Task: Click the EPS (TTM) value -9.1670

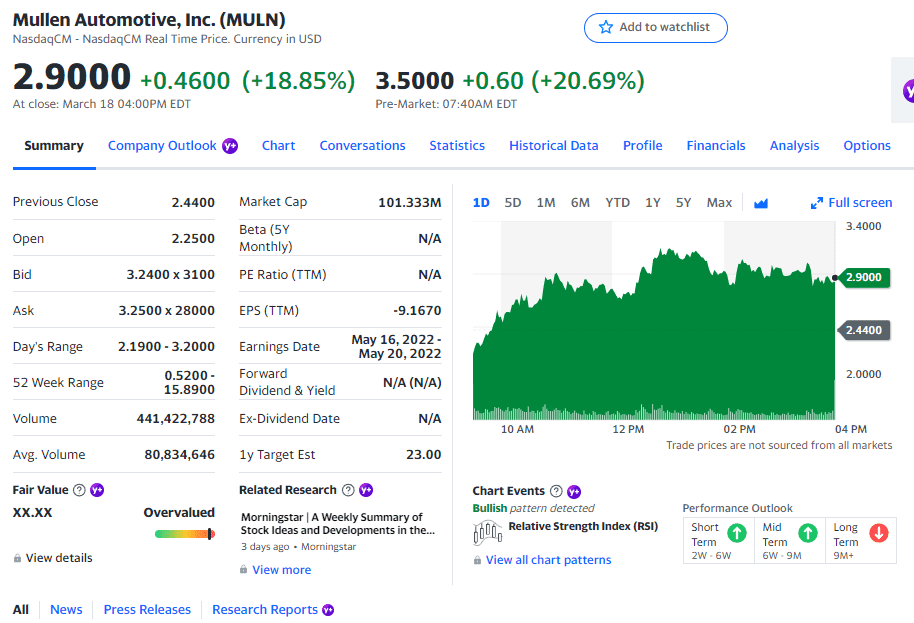Action: coord(417,311)
